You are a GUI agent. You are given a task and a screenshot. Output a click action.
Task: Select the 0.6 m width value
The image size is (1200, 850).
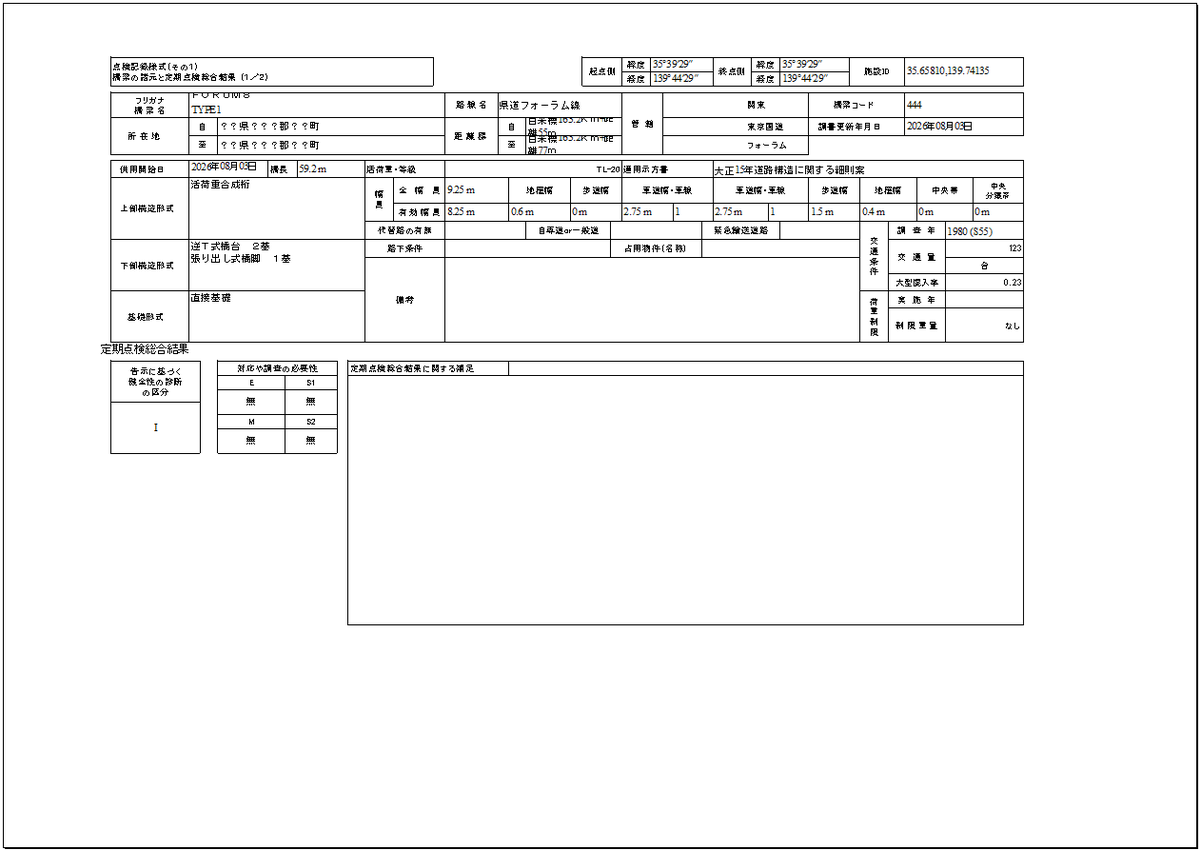[523, 212]
